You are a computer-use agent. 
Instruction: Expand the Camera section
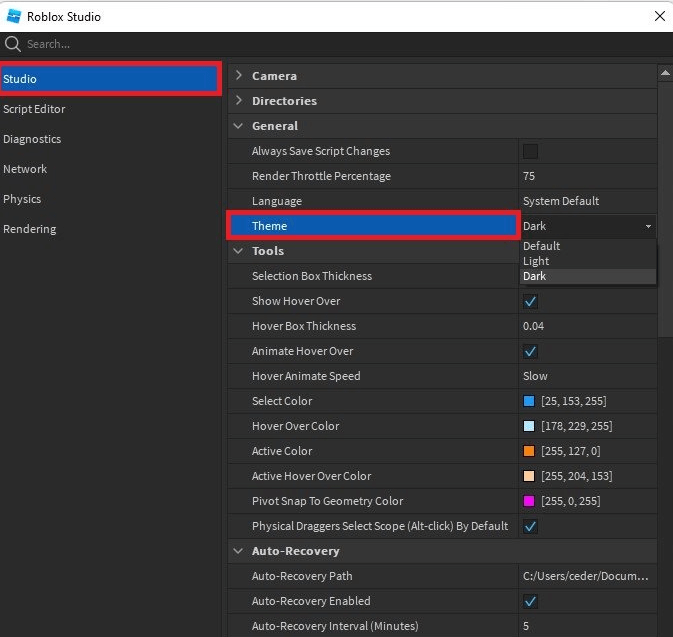(x=239, y=76)
